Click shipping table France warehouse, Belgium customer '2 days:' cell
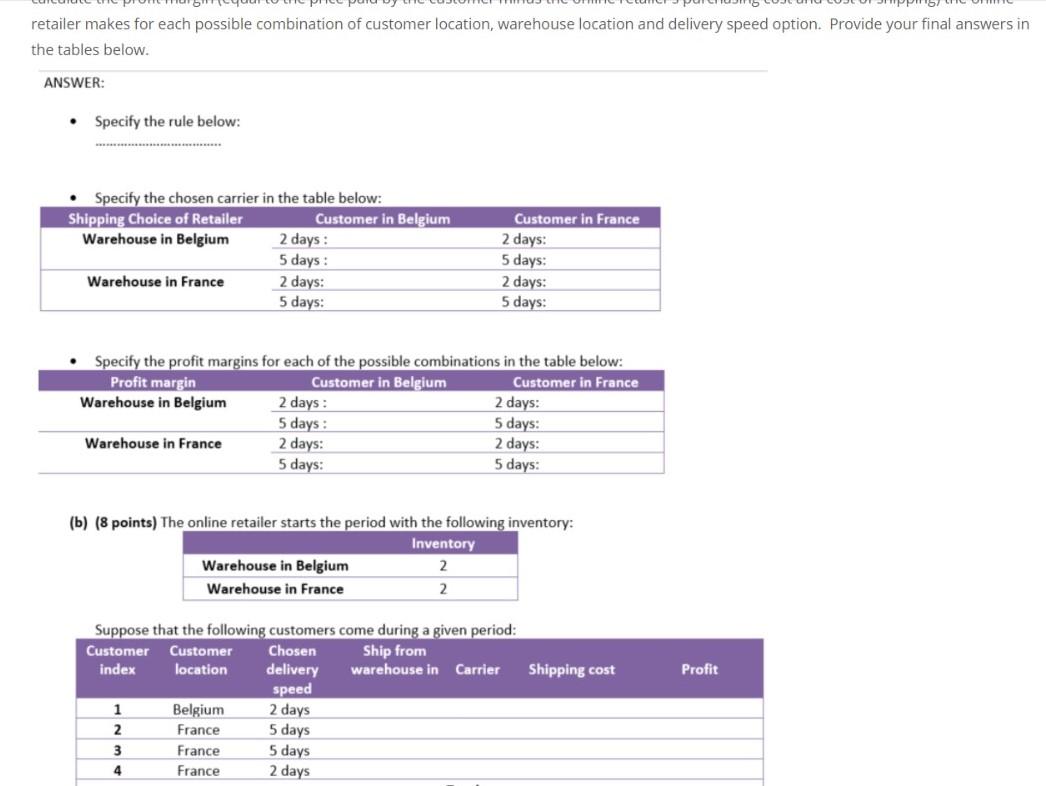The image size is (1046, 786). [x=383, y=281]
